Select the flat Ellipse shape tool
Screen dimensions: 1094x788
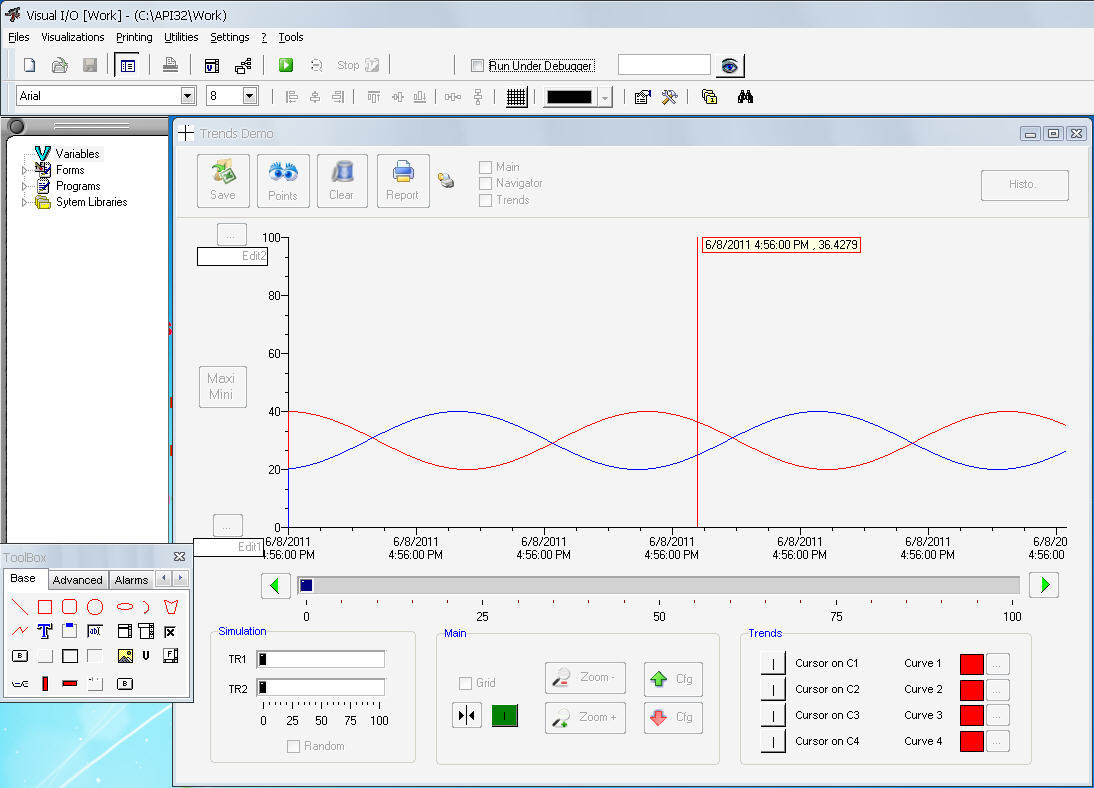[x=125, y=607]
